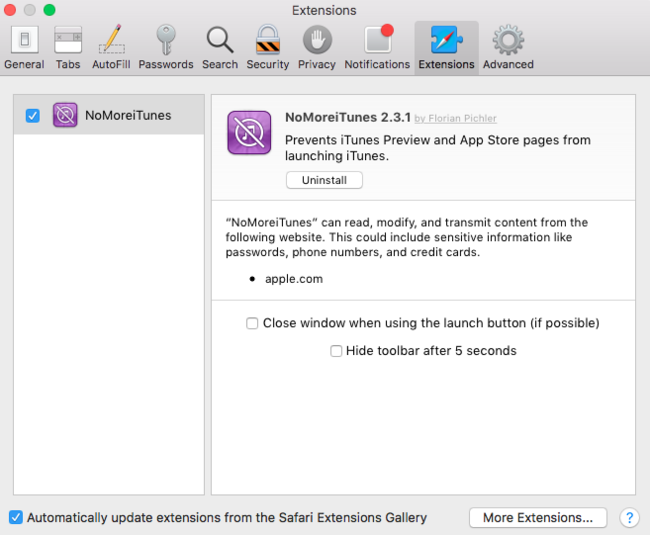Viewport: 650px width, 535px height.
Task: Open the Tabs preferences pane
Action: [68, 48]
